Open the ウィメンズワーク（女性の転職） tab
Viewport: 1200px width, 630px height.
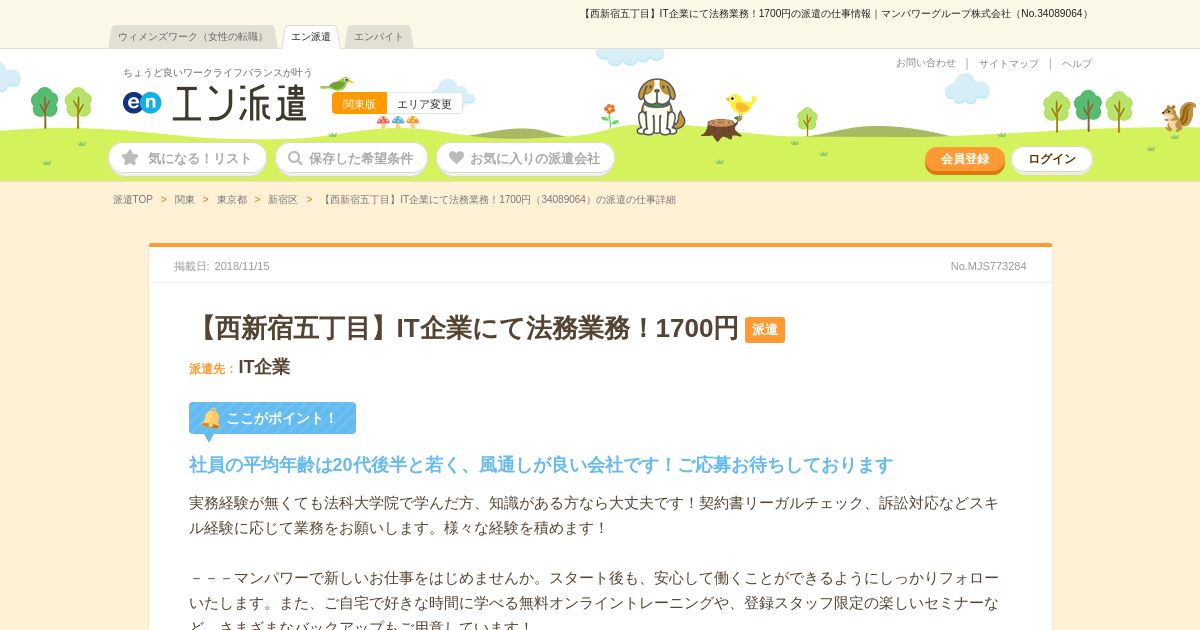[192, 37]
